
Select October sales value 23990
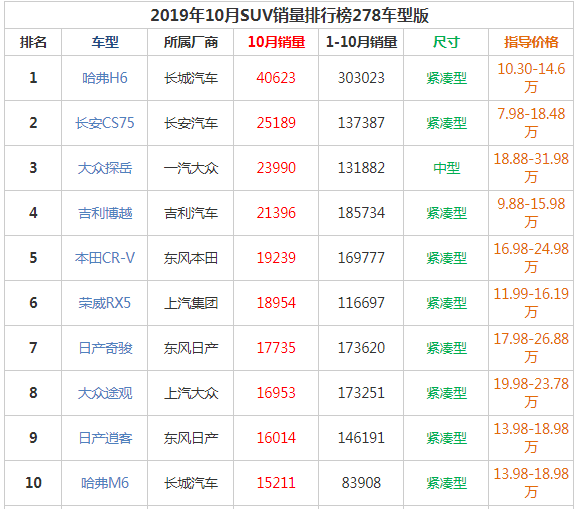pos(276,168)
